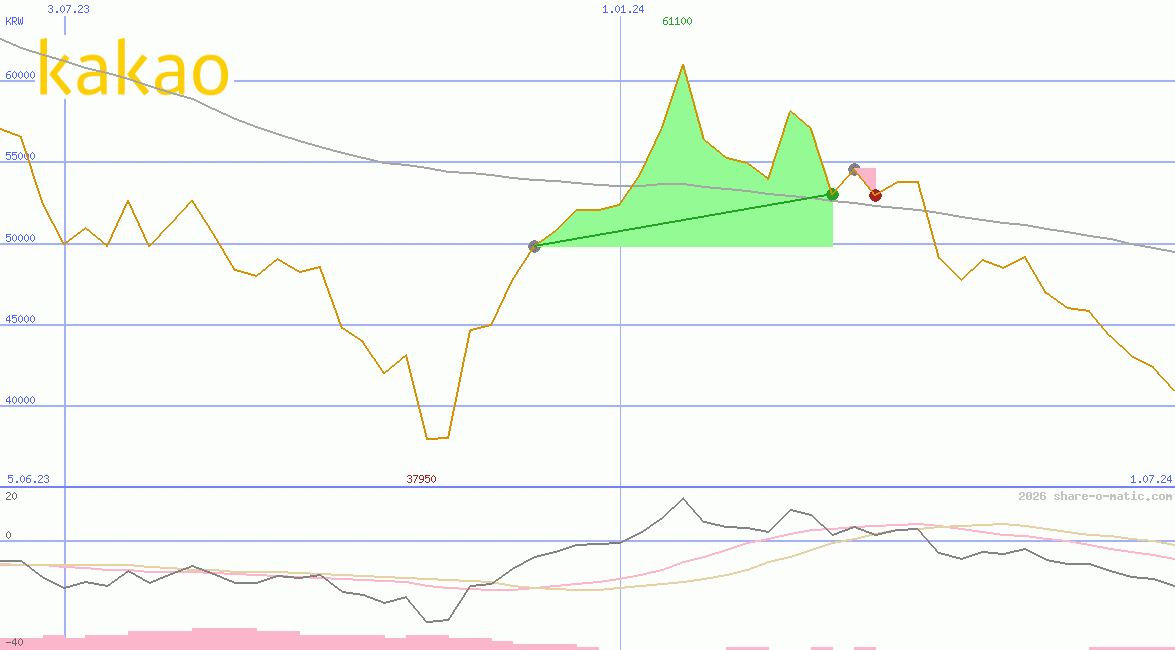Click the indicator -40 axis label
This screenshot has height=650, width=1175.
14,643
